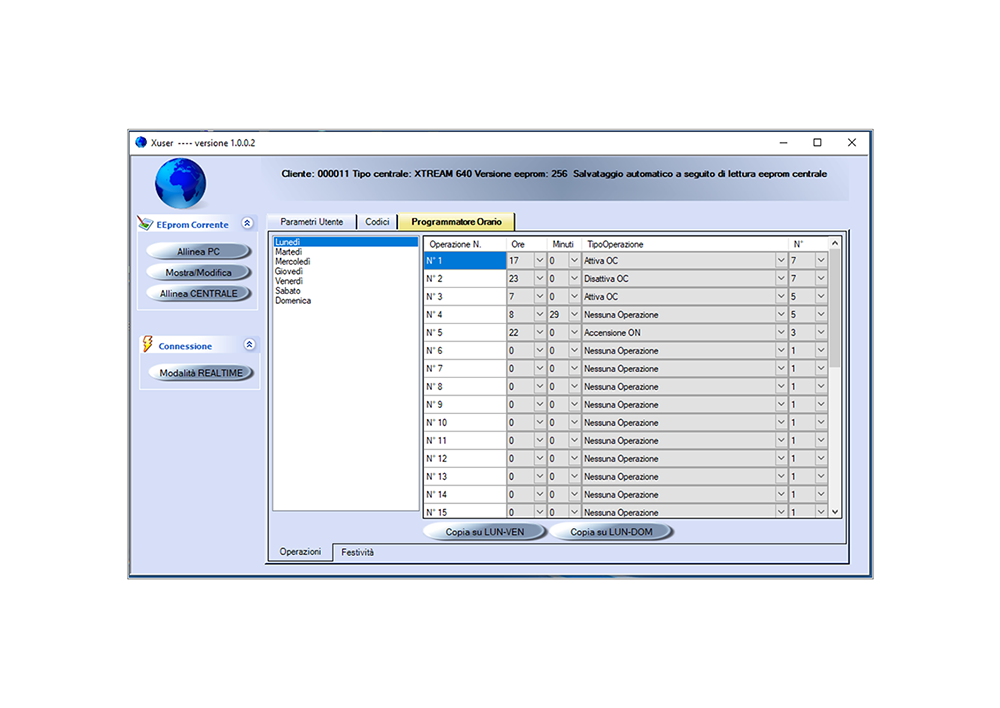Click the Mostra/Modifica button
Image resolution: width=1000 pixels, height=708 pixels.
pyautogui.click(x=197, y=272)
